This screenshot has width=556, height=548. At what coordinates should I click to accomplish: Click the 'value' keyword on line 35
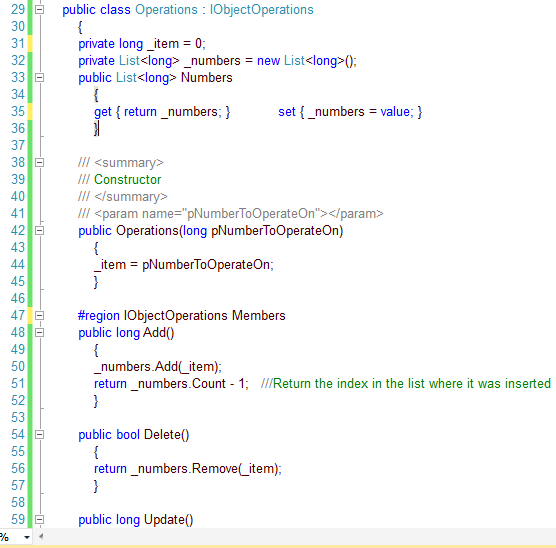click(x=395, y=112)
